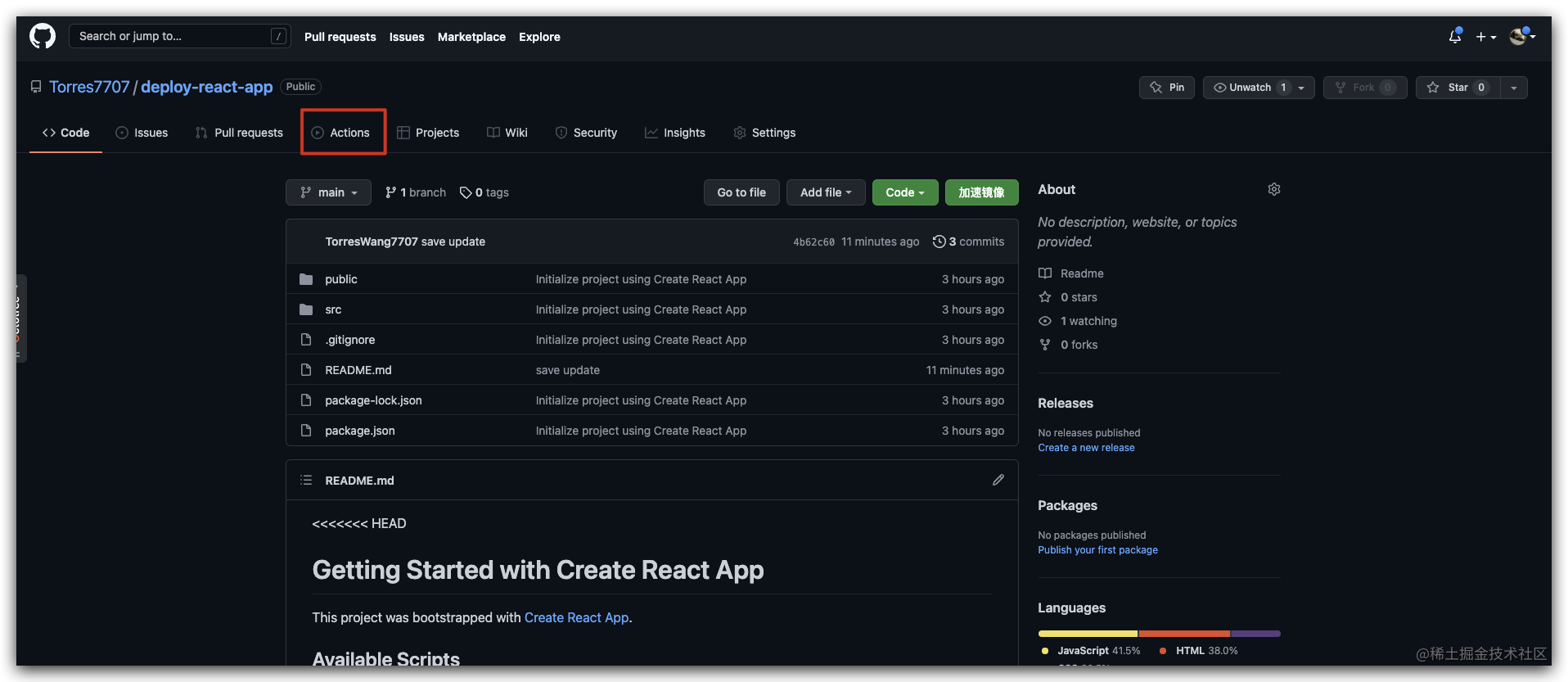Image resolution: width=1568 pixels, height=682 pixels.
Task: Click the public folder icon
Action: pyautogui.click(x=306, y=279)
